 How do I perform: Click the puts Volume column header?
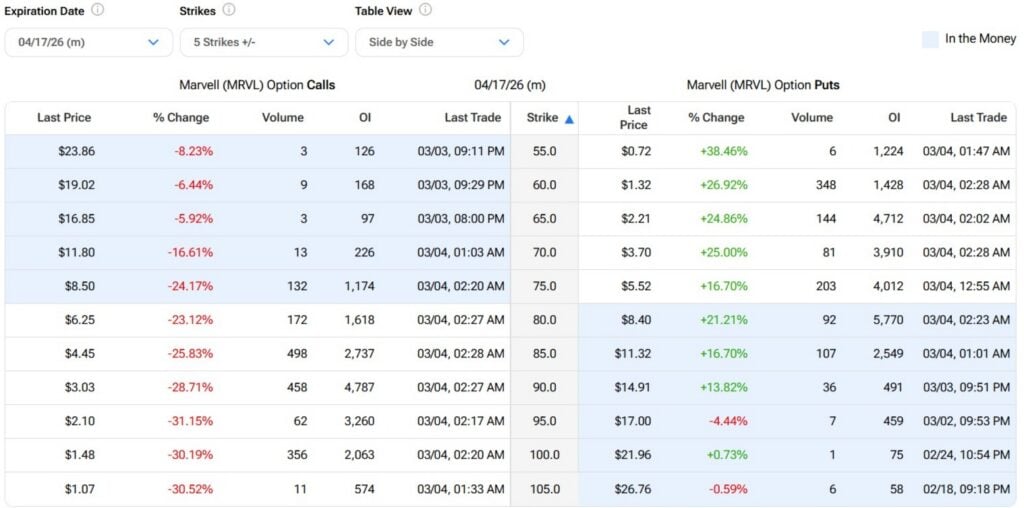tap(811, 118)
